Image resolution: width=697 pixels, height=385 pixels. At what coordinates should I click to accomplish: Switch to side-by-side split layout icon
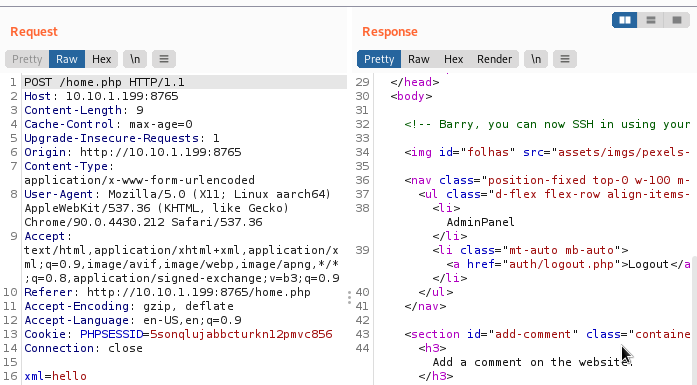point(625,20)
